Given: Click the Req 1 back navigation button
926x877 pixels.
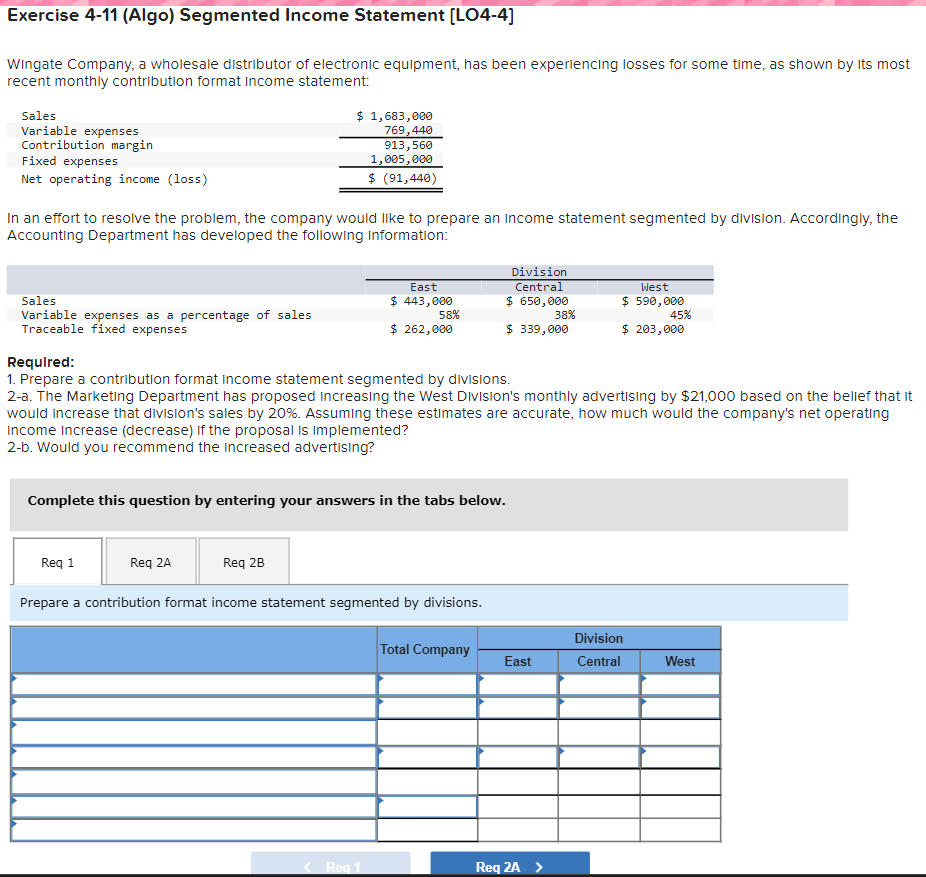Looking at the screenshot, I should 330,863.
